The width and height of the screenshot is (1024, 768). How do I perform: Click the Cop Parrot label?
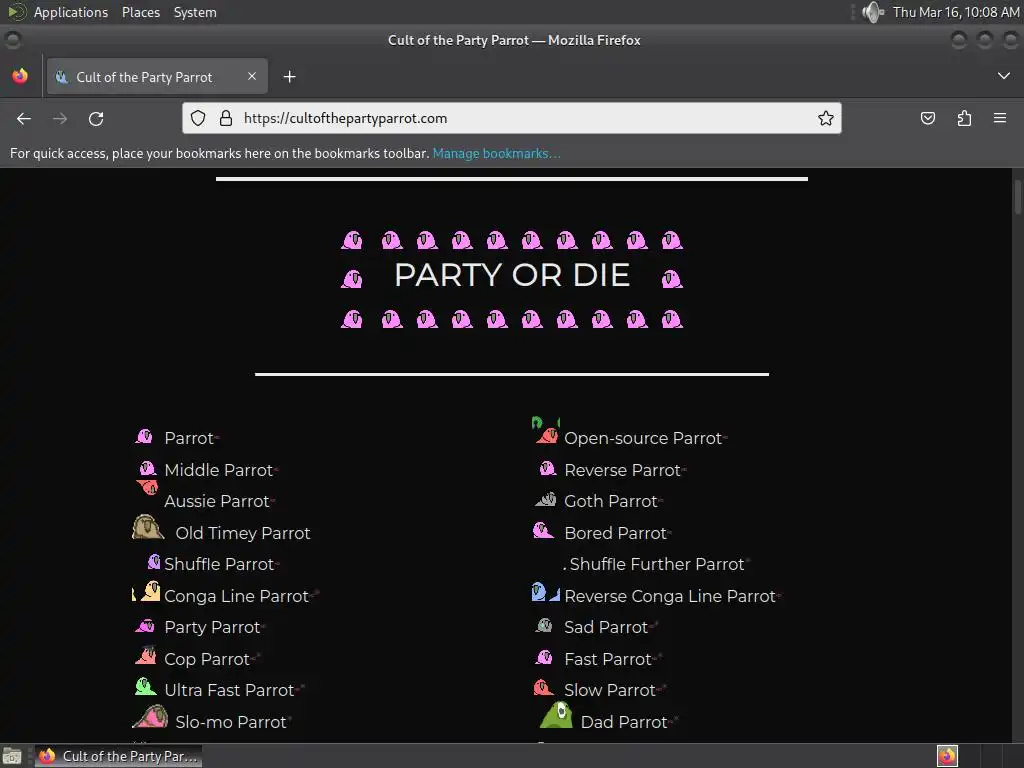coord(207,660)
